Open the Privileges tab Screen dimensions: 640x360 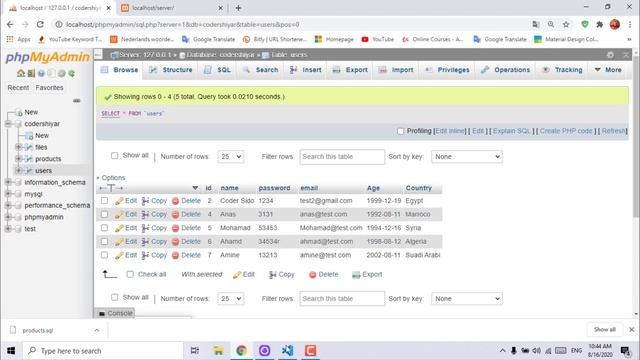448,70
